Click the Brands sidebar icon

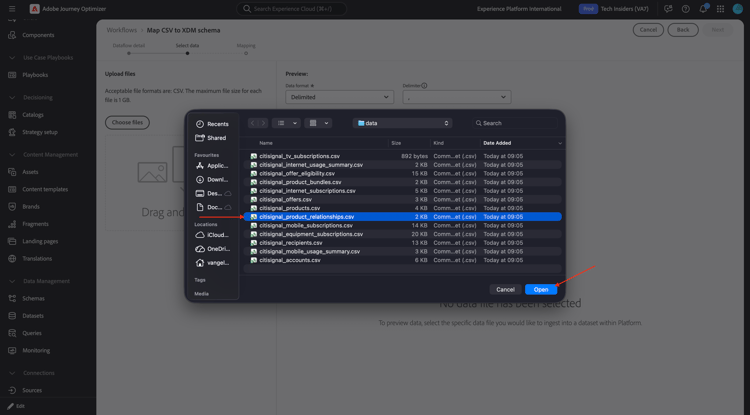[12, 207]
